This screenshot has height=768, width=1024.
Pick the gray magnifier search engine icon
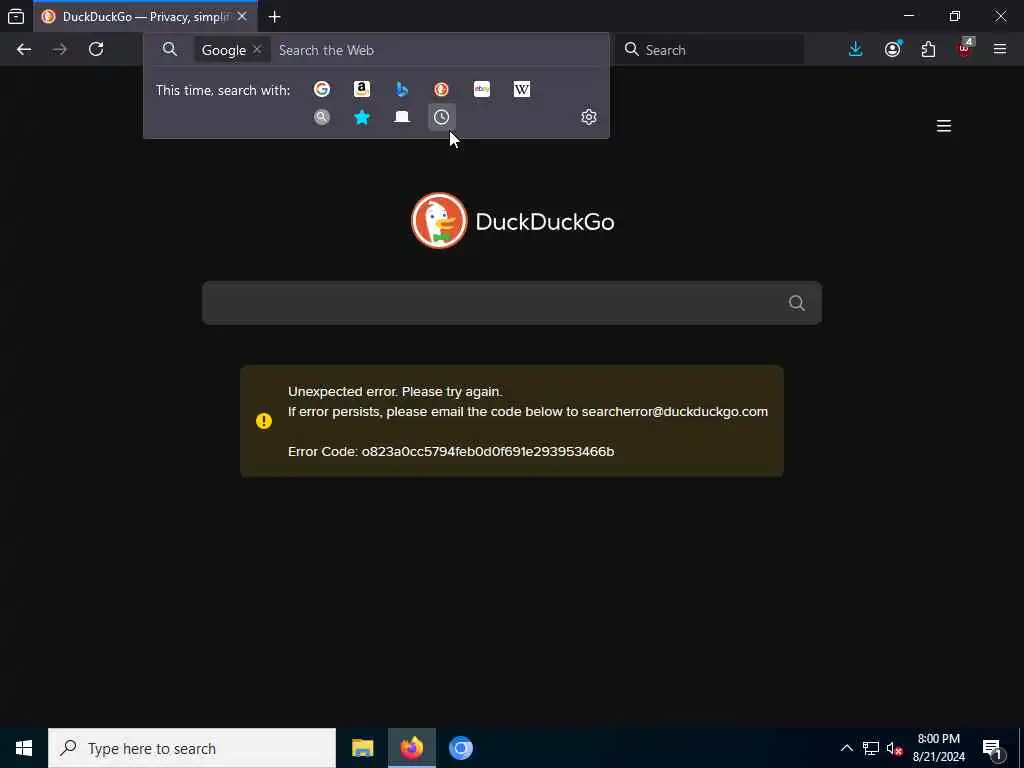click(x=321, y=117)
